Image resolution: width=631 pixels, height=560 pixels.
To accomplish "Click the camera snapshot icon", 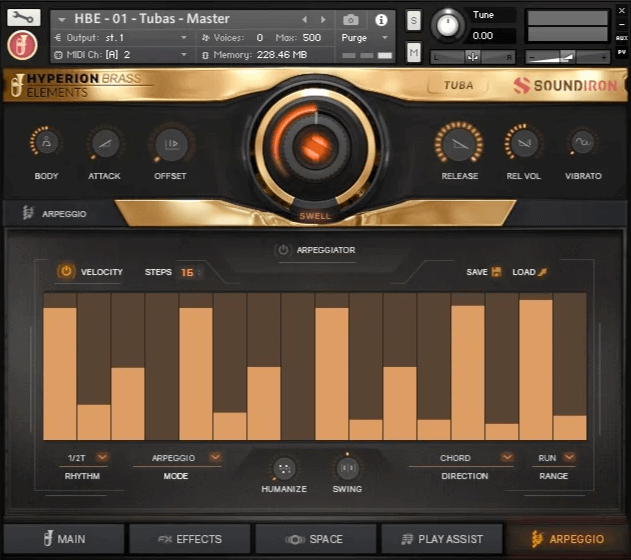I will coord(351,19).
